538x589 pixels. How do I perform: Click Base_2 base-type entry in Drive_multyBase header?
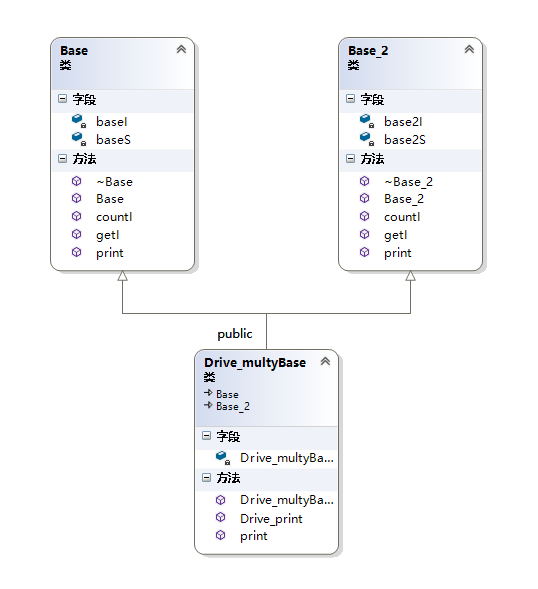[x=233, y=406]
